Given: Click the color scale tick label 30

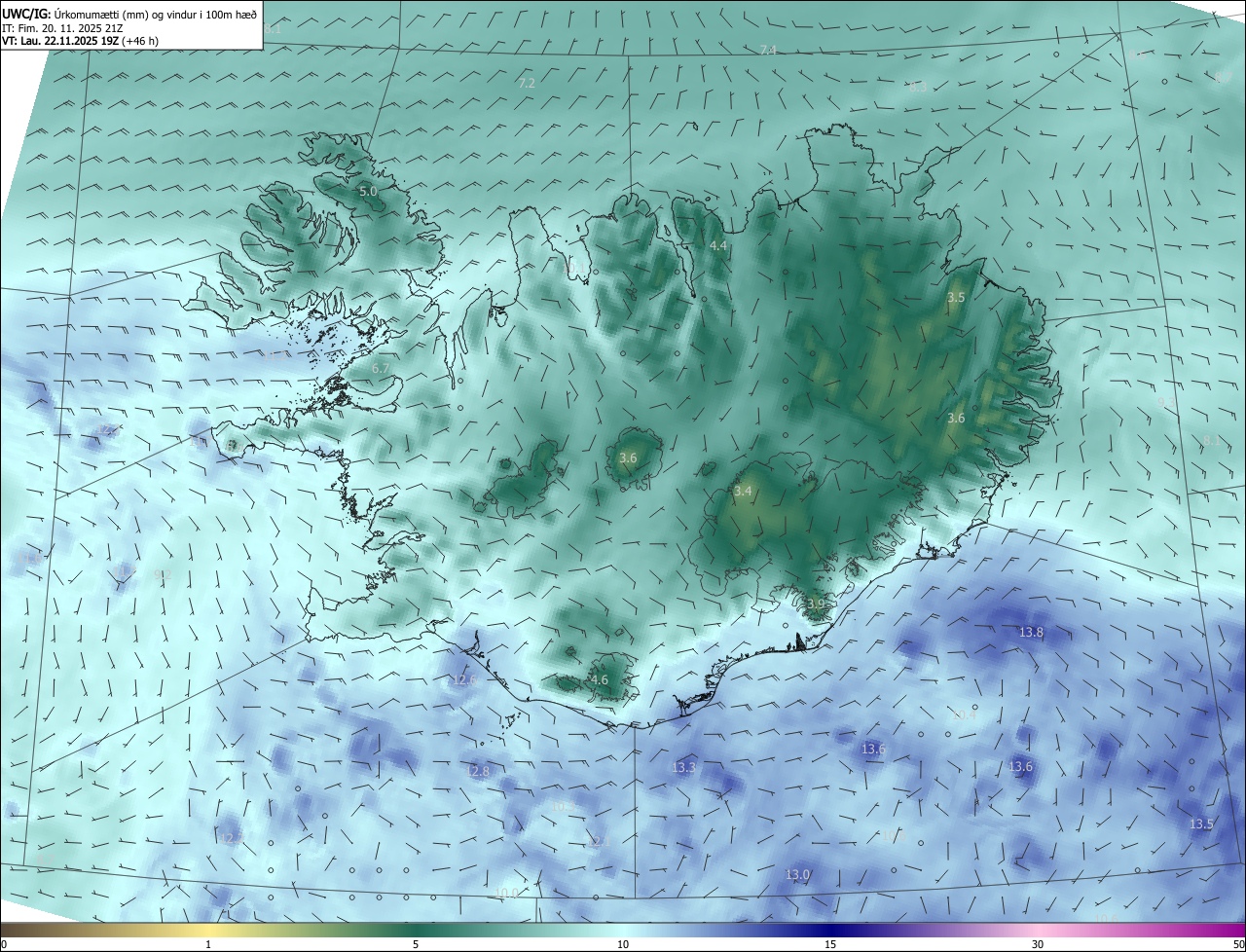Looking at the screenshot, I should pyautogui.click(x=1038, y=945).
